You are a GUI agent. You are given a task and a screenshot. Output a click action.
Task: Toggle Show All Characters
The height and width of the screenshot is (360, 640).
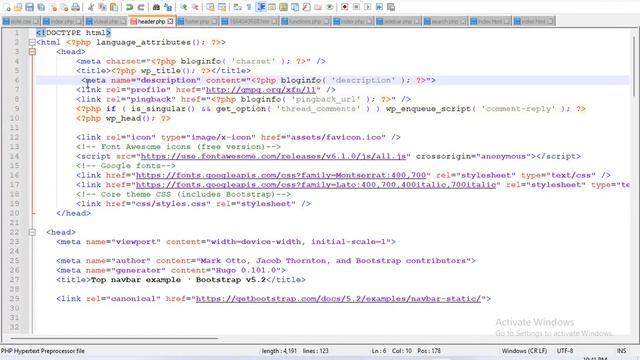click(249, 7)
